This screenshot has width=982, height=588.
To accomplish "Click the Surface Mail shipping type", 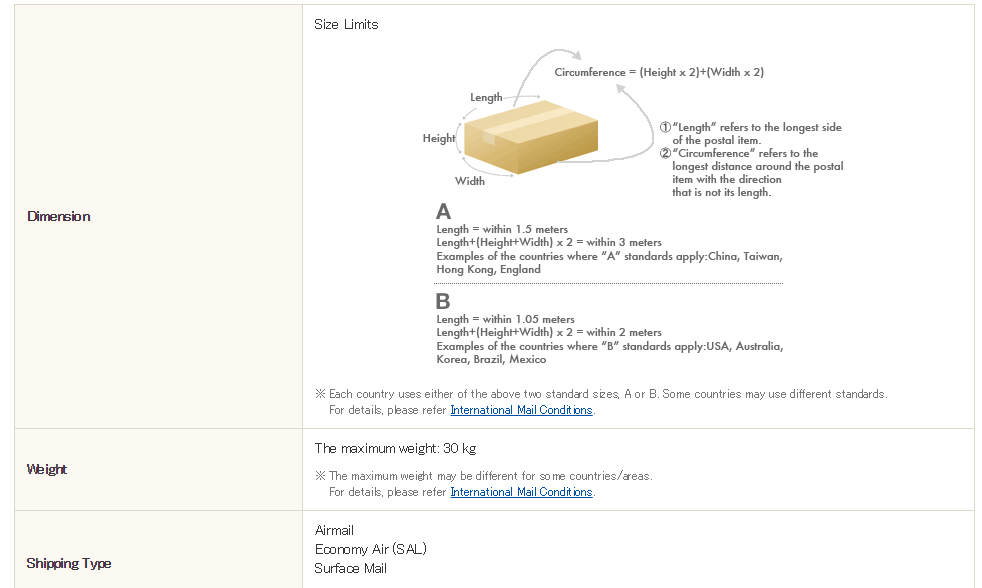I will click(351, 568).
